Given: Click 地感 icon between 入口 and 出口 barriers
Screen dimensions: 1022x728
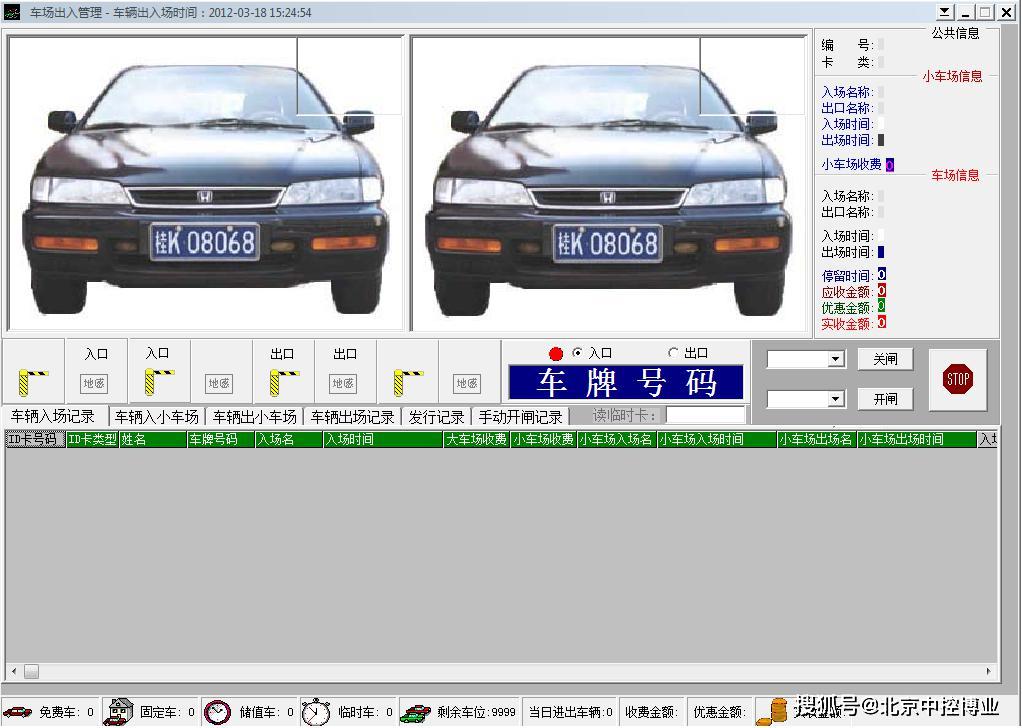Looking at the screenshot, I should (x=219, y=383).
